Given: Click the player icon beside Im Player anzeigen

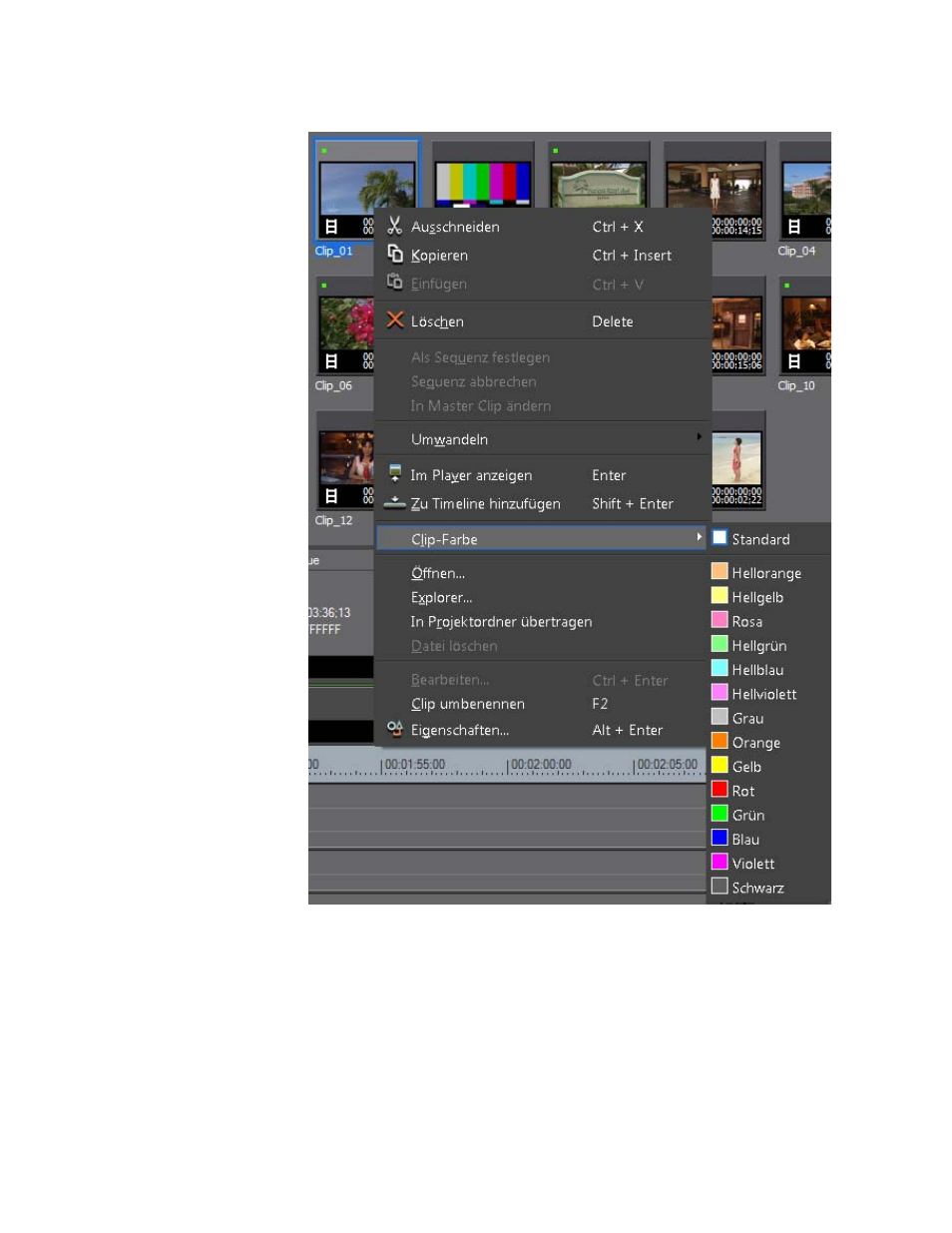Looking at the screenshot, I should pos(395,474).
